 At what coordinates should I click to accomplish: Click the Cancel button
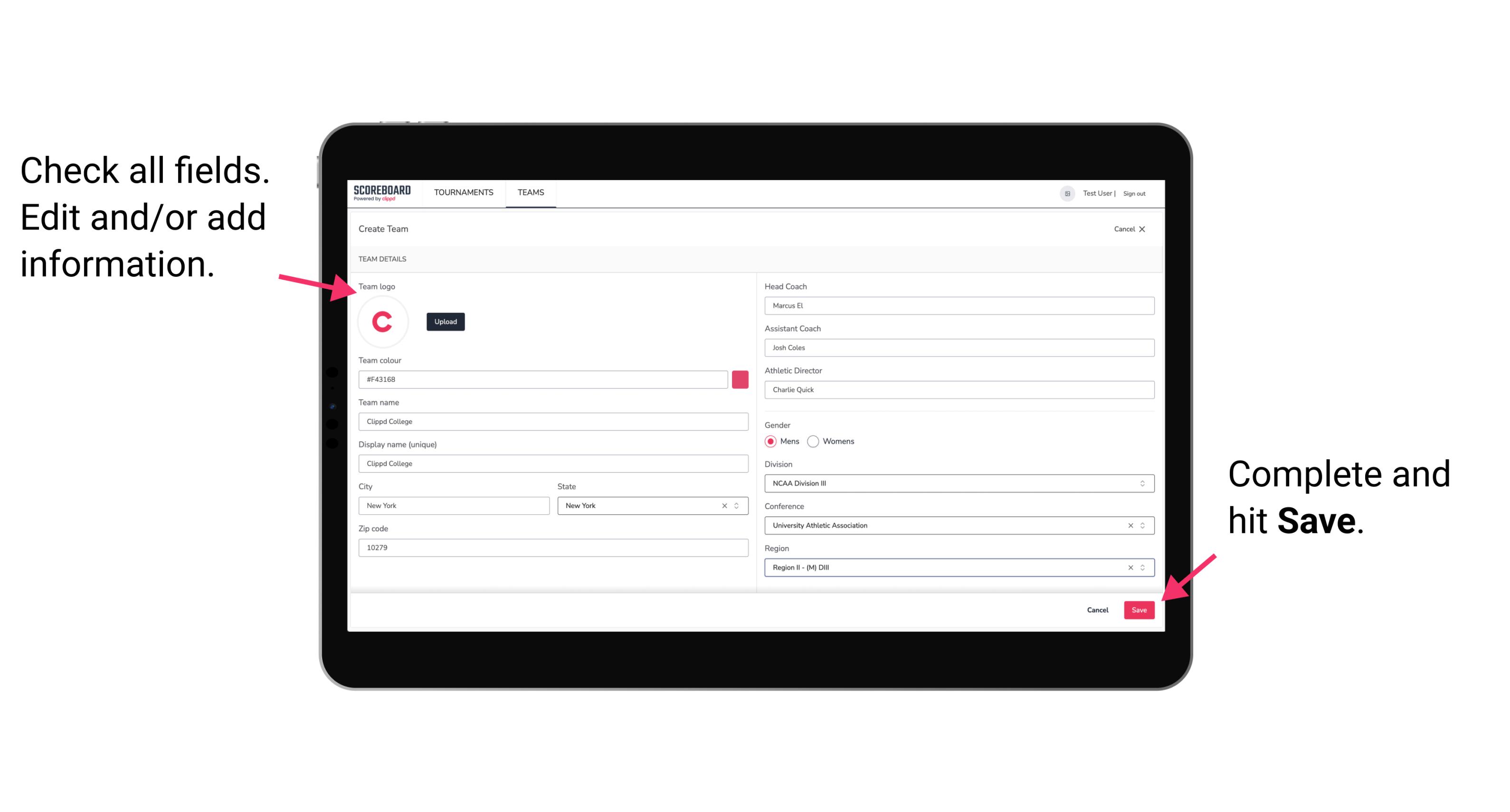[1097, 608]
